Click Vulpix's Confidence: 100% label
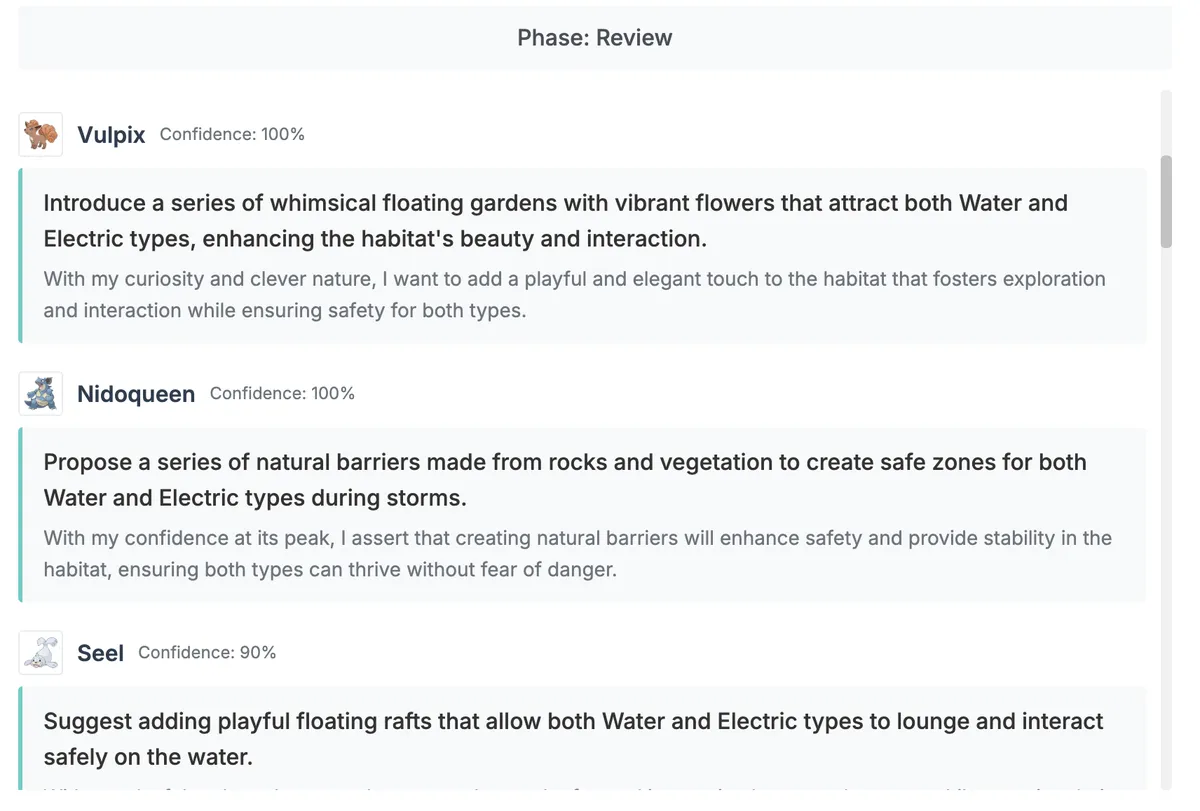 232,134
